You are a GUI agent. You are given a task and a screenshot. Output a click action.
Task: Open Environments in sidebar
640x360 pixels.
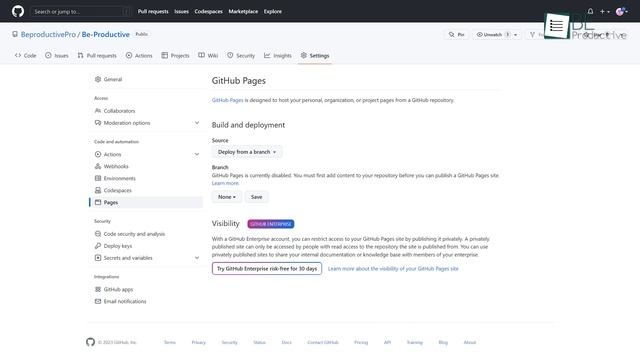146,178
